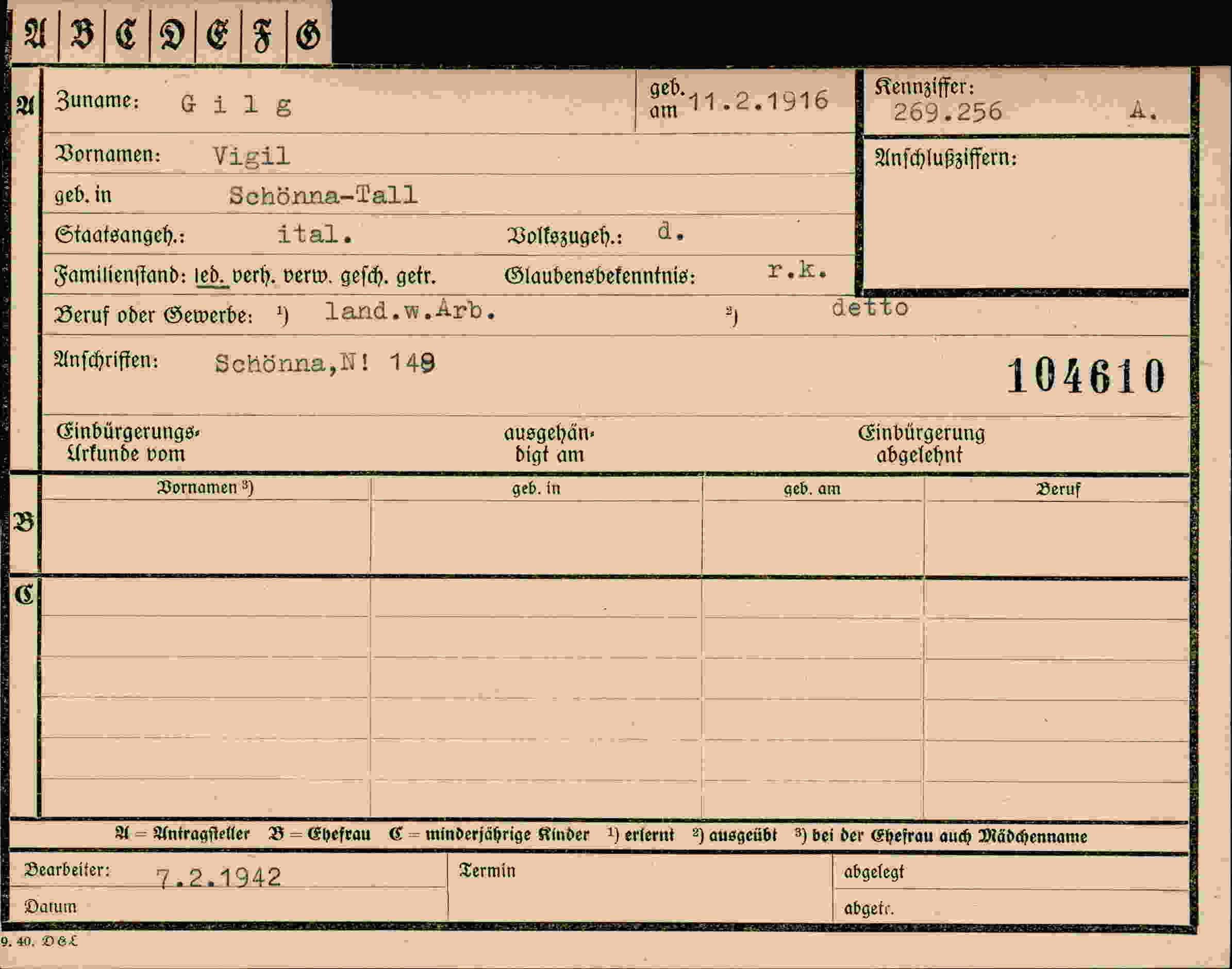Click the 'A.' beside the Kennziffer

(1143, 111)
